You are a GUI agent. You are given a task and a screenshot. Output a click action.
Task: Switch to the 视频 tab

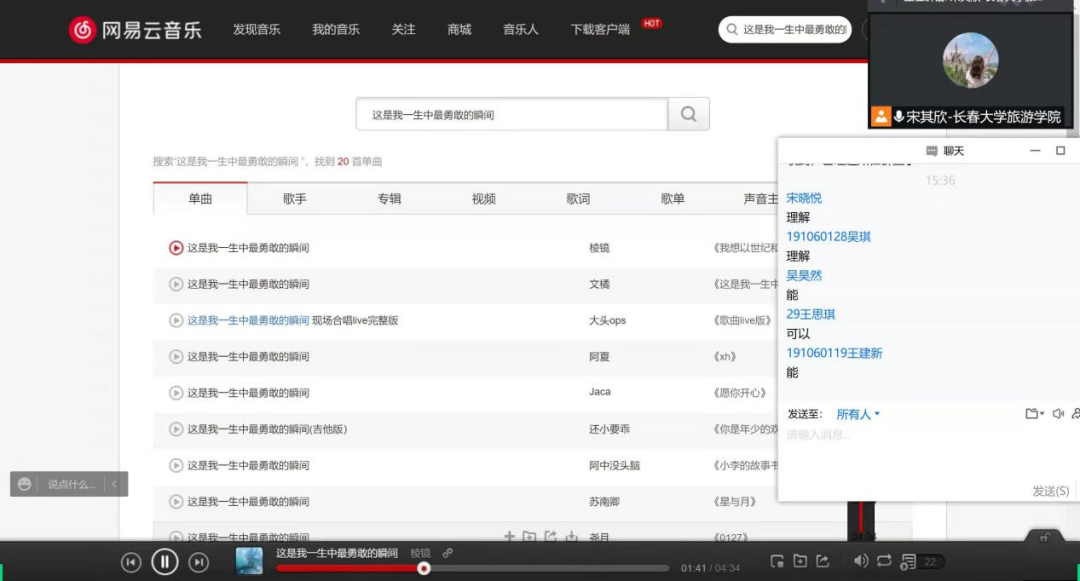point(484,199)
